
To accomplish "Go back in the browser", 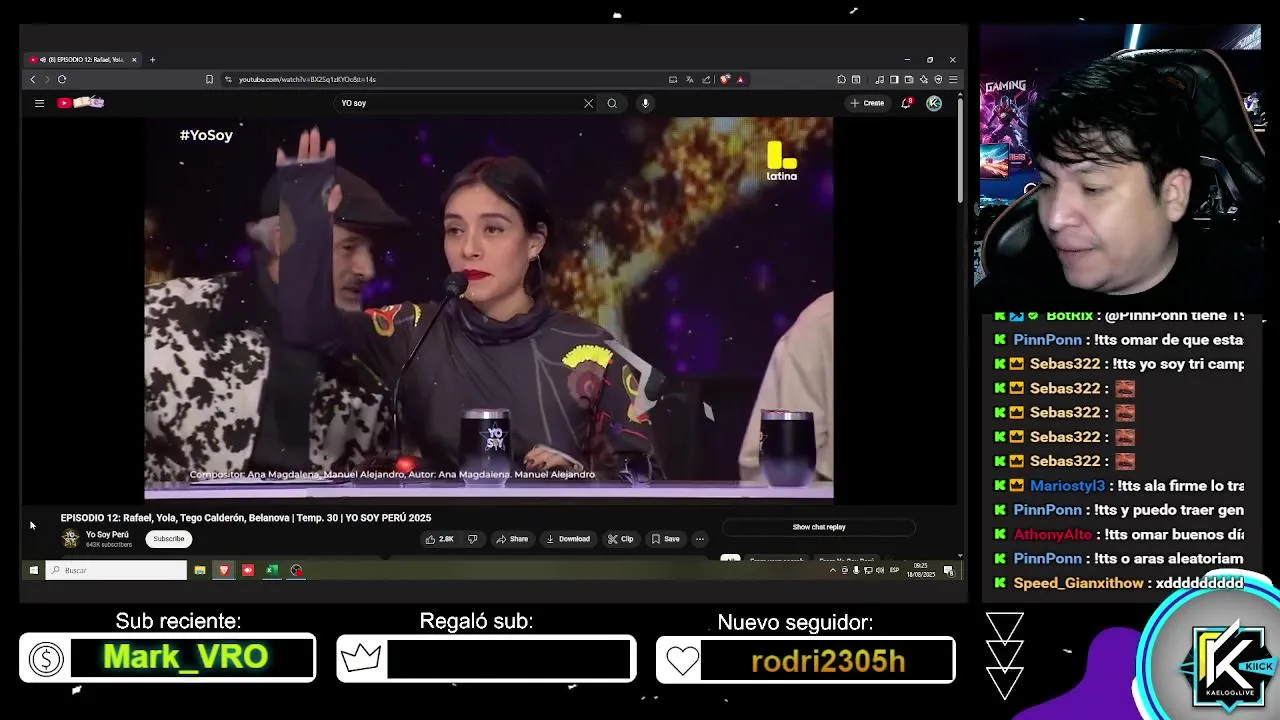I will coord(32,79).
